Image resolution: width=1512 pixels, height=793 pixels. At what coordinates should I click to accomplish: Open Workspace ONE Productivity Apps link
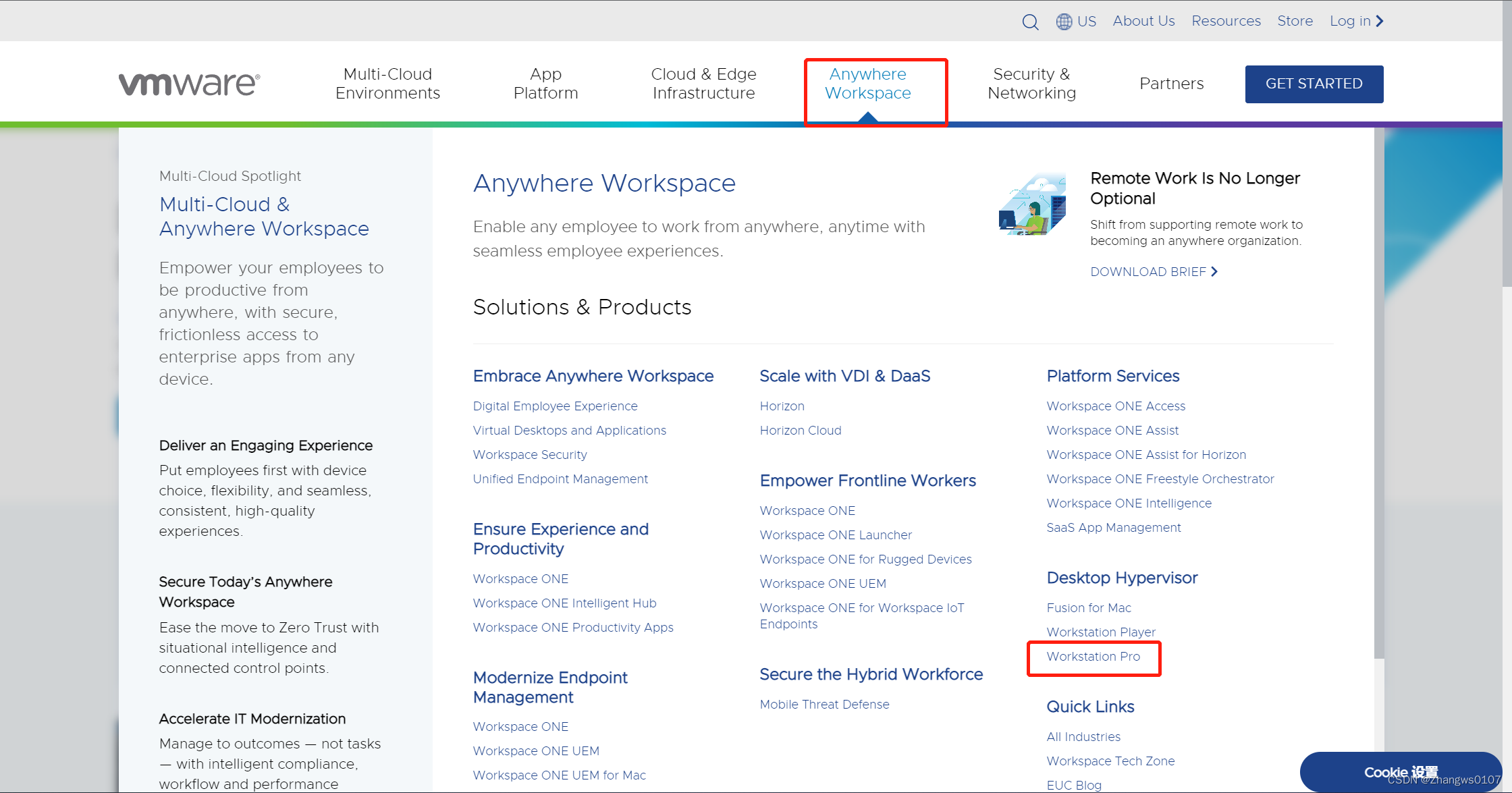click(x=573, y=627)
